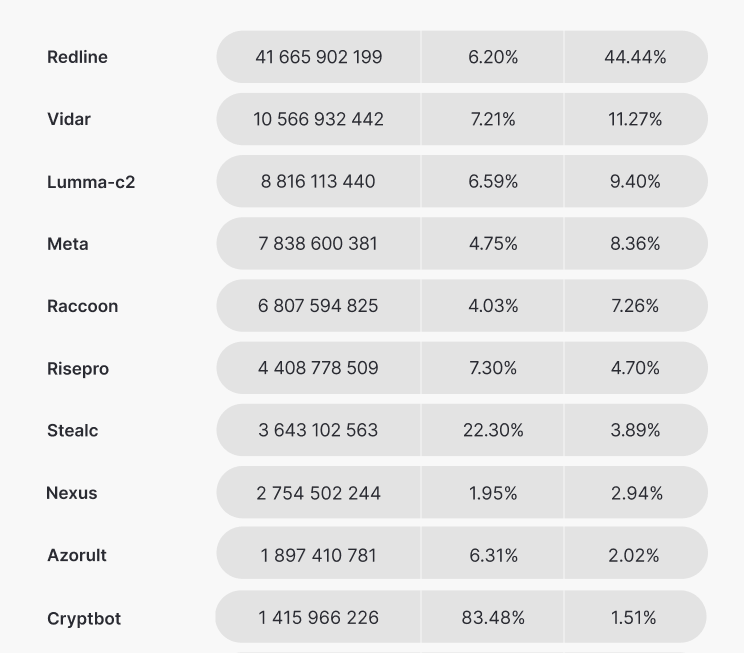Viewport: 744px width, 653px height.
Task: Click the 41 665 902 199 cell
Action: click(x=319, y=57)
